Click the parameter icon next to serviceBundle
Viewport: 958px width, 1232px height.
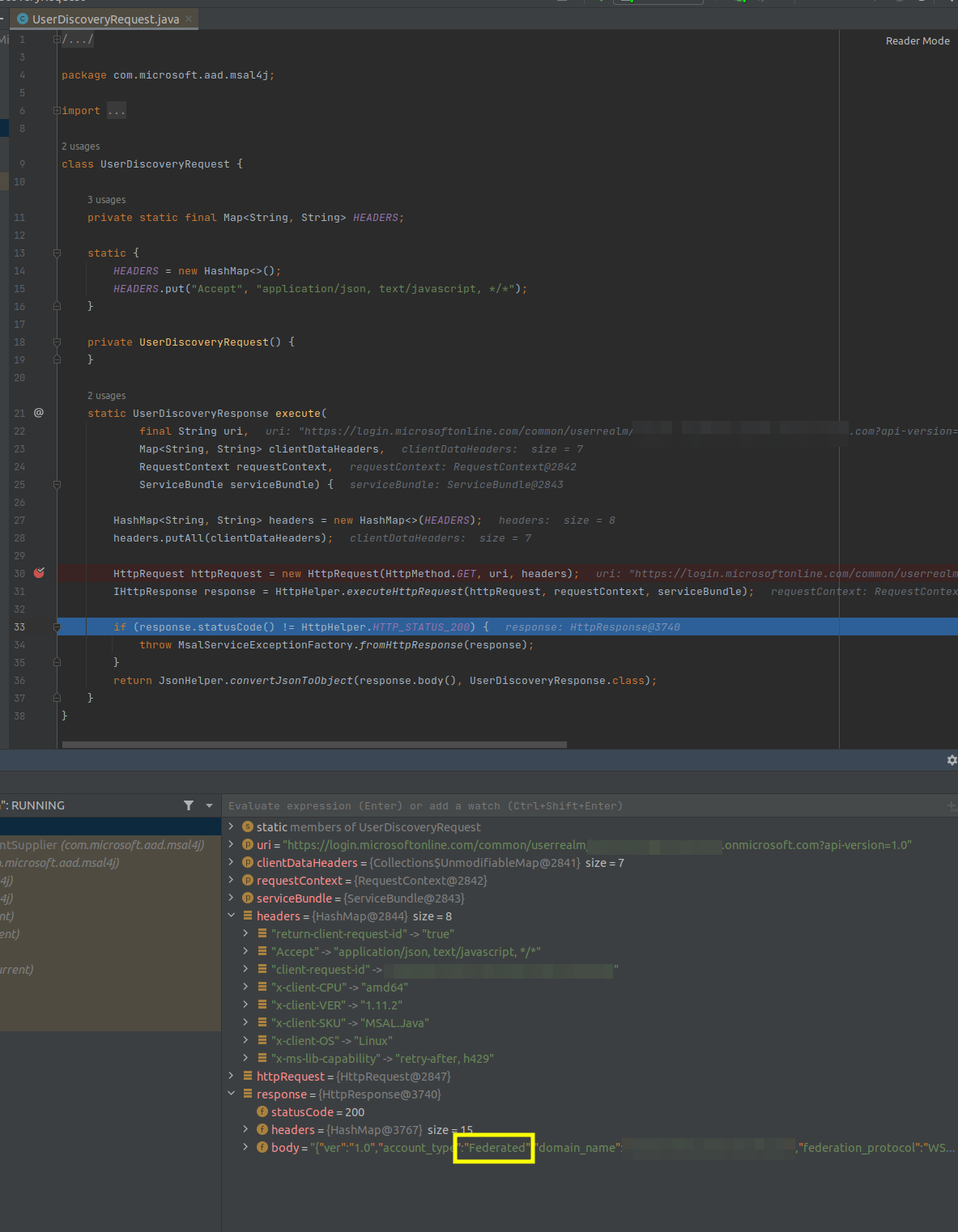point(248,898)
